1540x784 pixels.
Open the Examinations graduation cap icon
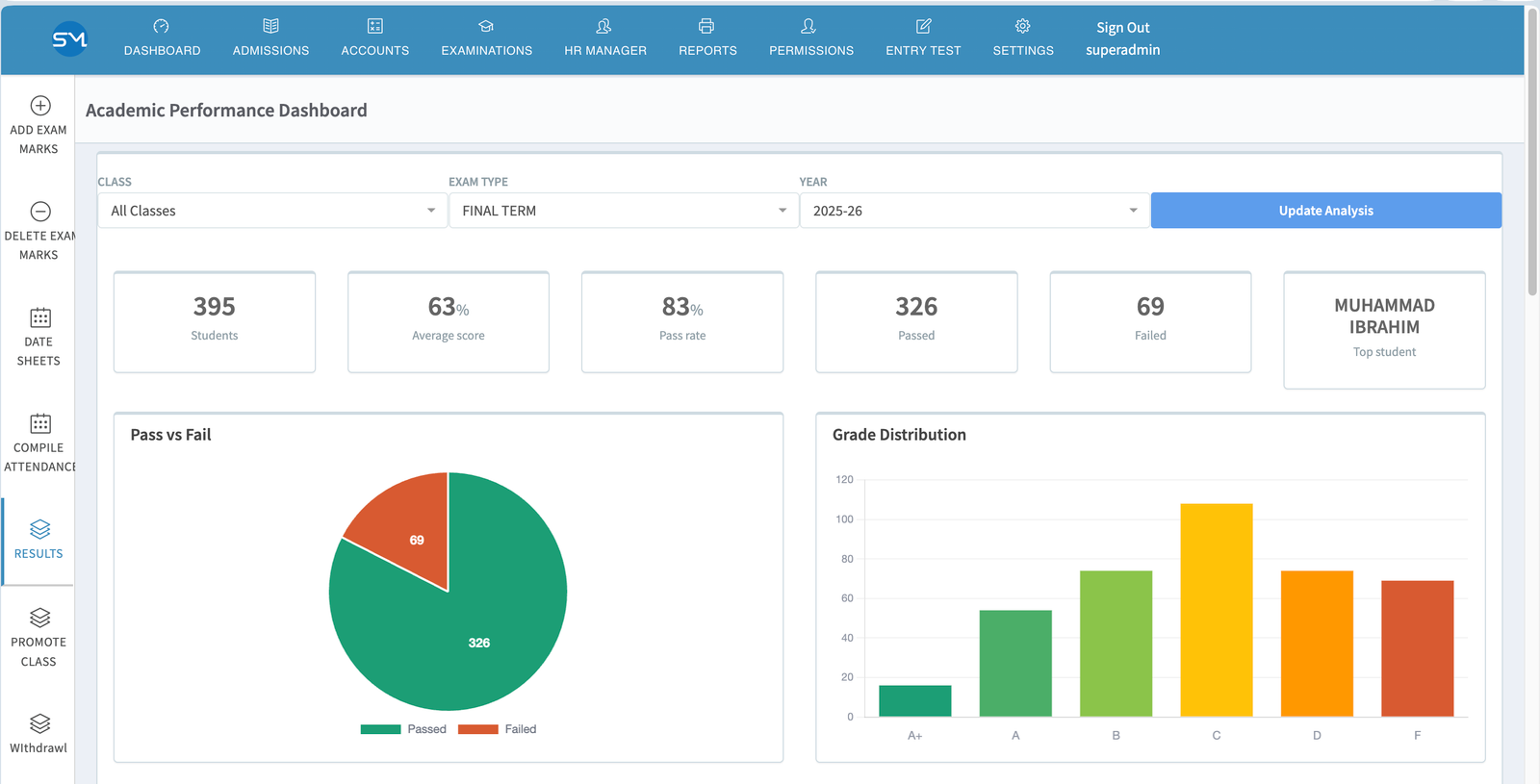(486, 26)
